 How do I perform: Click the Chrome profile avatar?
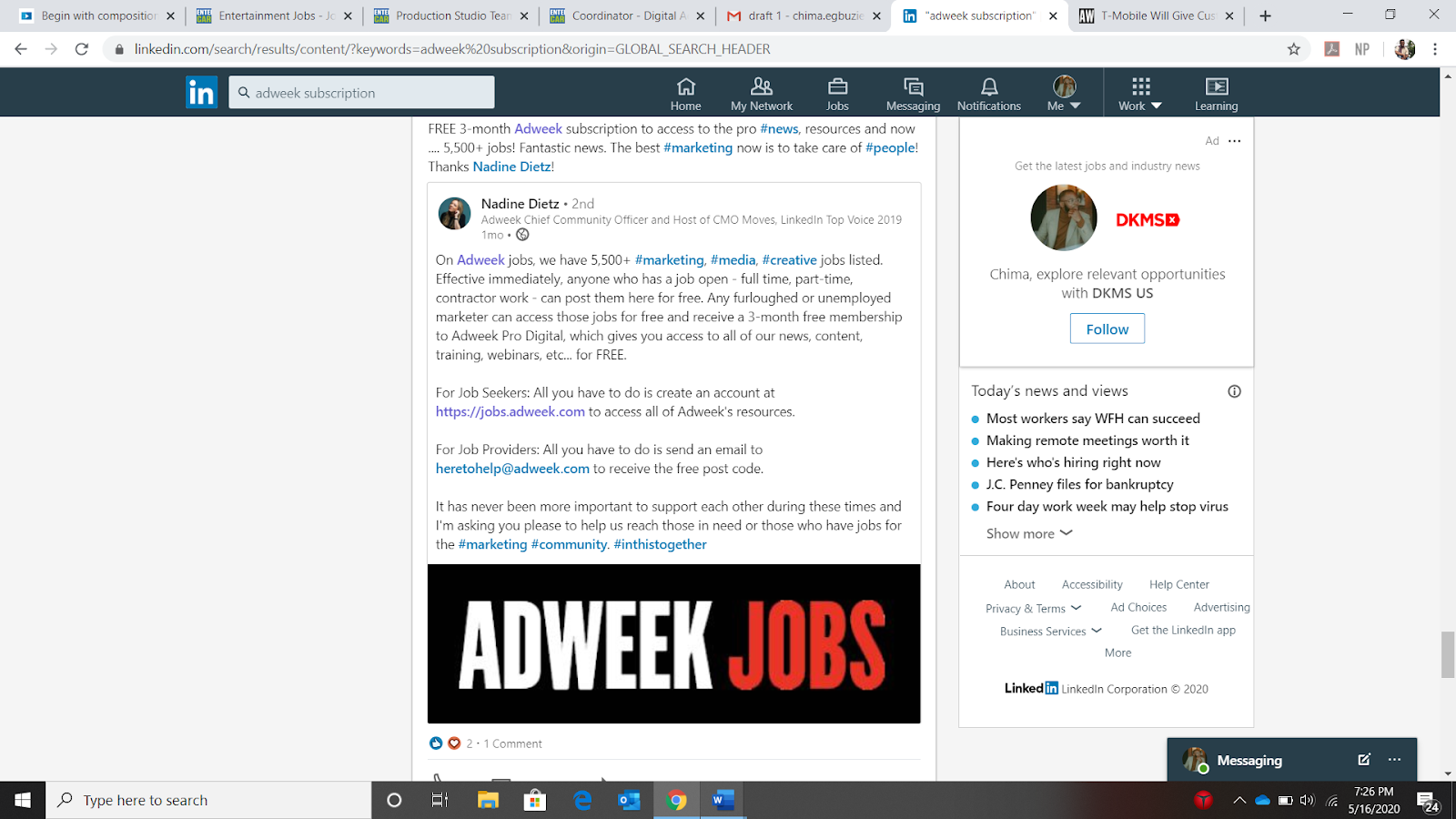click(x=1405, y=49)
